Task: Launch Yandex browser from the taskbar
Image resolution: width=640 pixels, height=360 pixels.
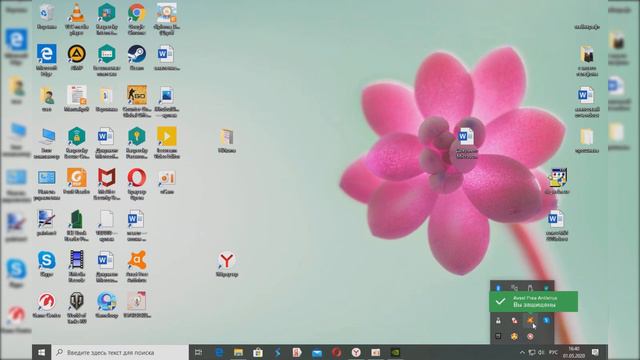Action: 356,352
